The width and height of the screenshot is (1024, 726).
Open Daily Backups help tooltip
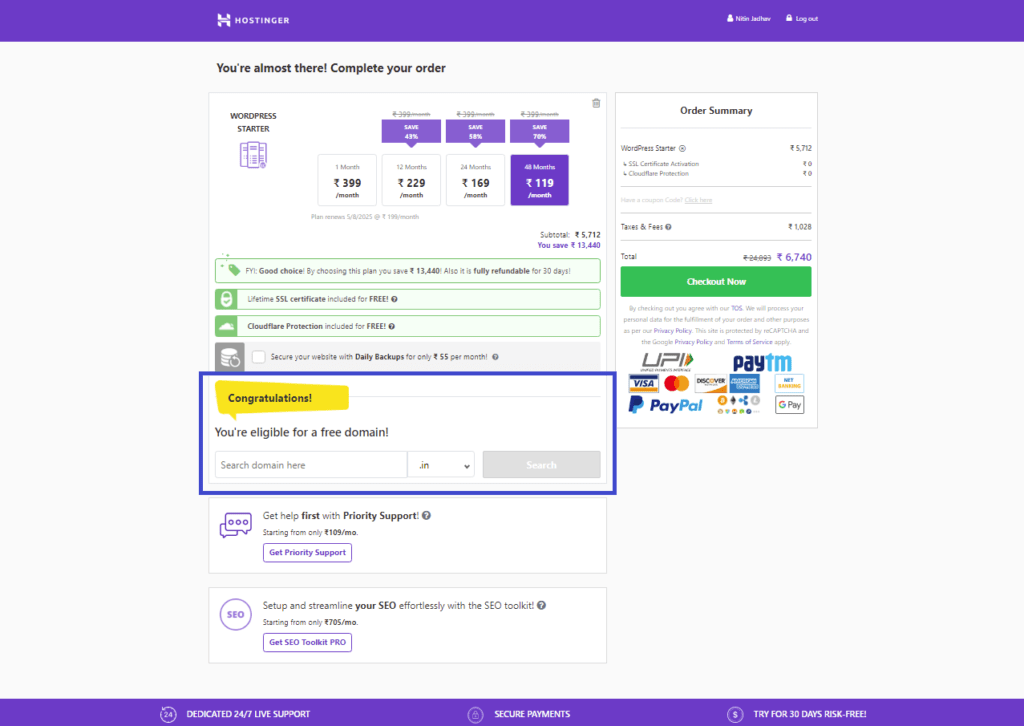[x=495, y=357]
